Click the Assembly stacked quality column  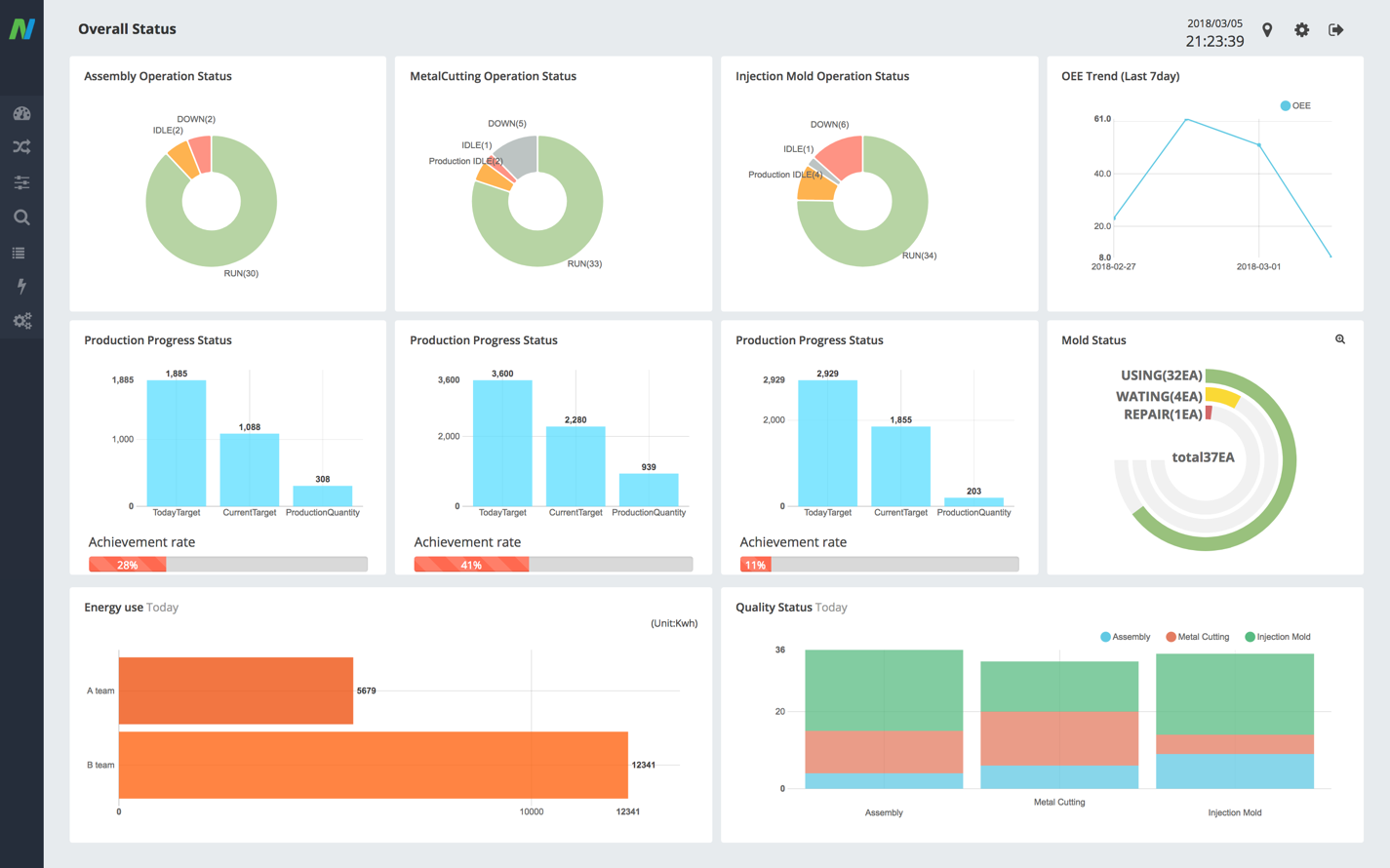(884, 719)
